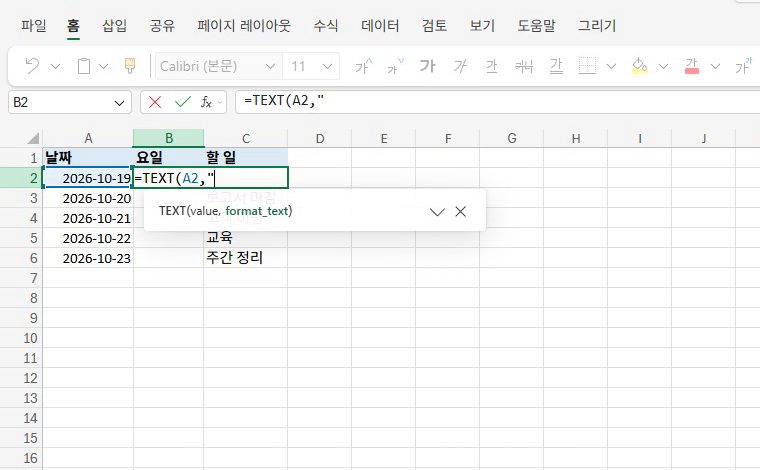This screenshot has height=470, width=760.
Task: Open the font size 11 dropdown
Action: [328, 66]
